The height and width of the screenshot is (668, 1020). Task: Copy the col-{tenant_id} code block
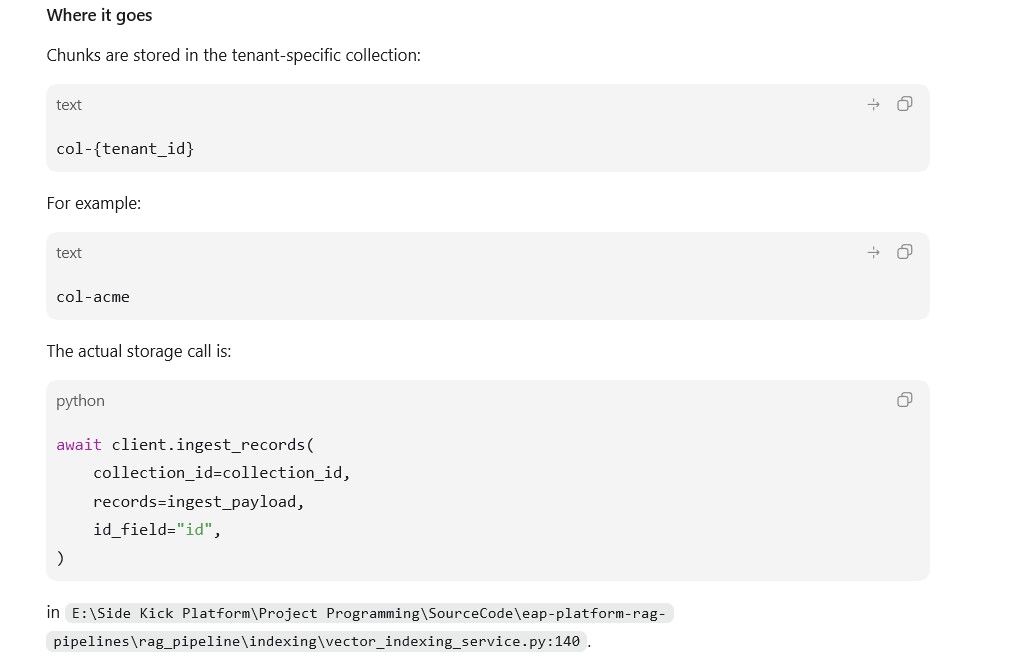point(904,104)
